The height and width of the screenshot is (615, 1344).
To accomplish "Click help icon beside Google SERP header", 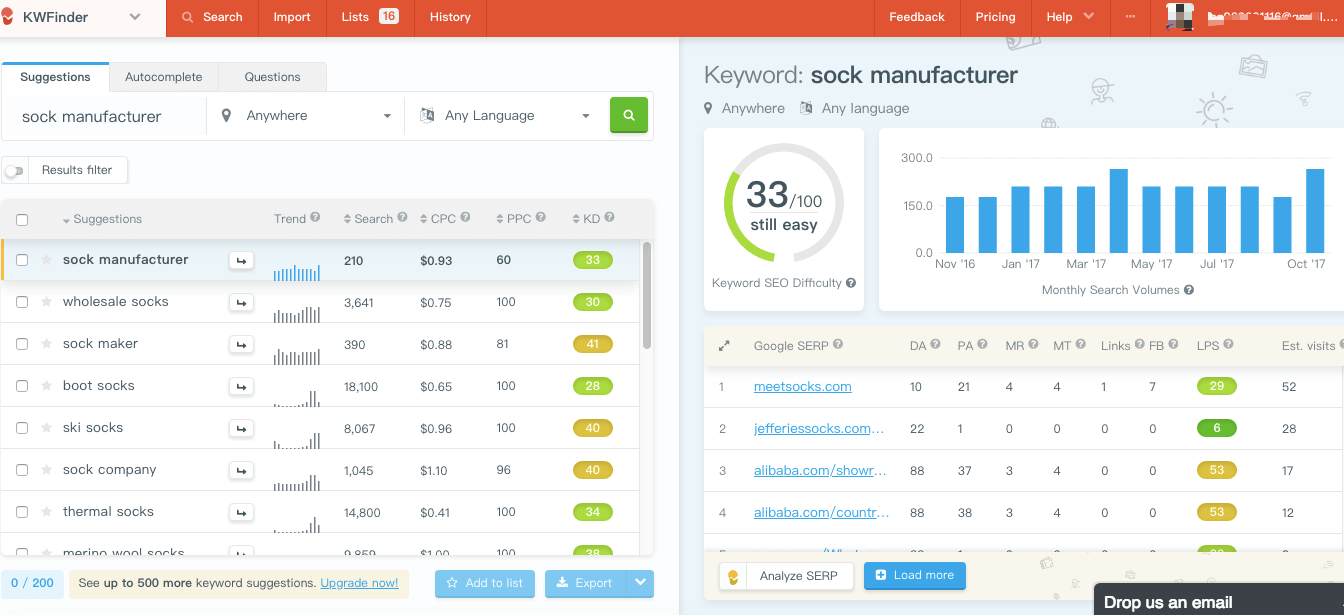I will (x=838, y=344).
